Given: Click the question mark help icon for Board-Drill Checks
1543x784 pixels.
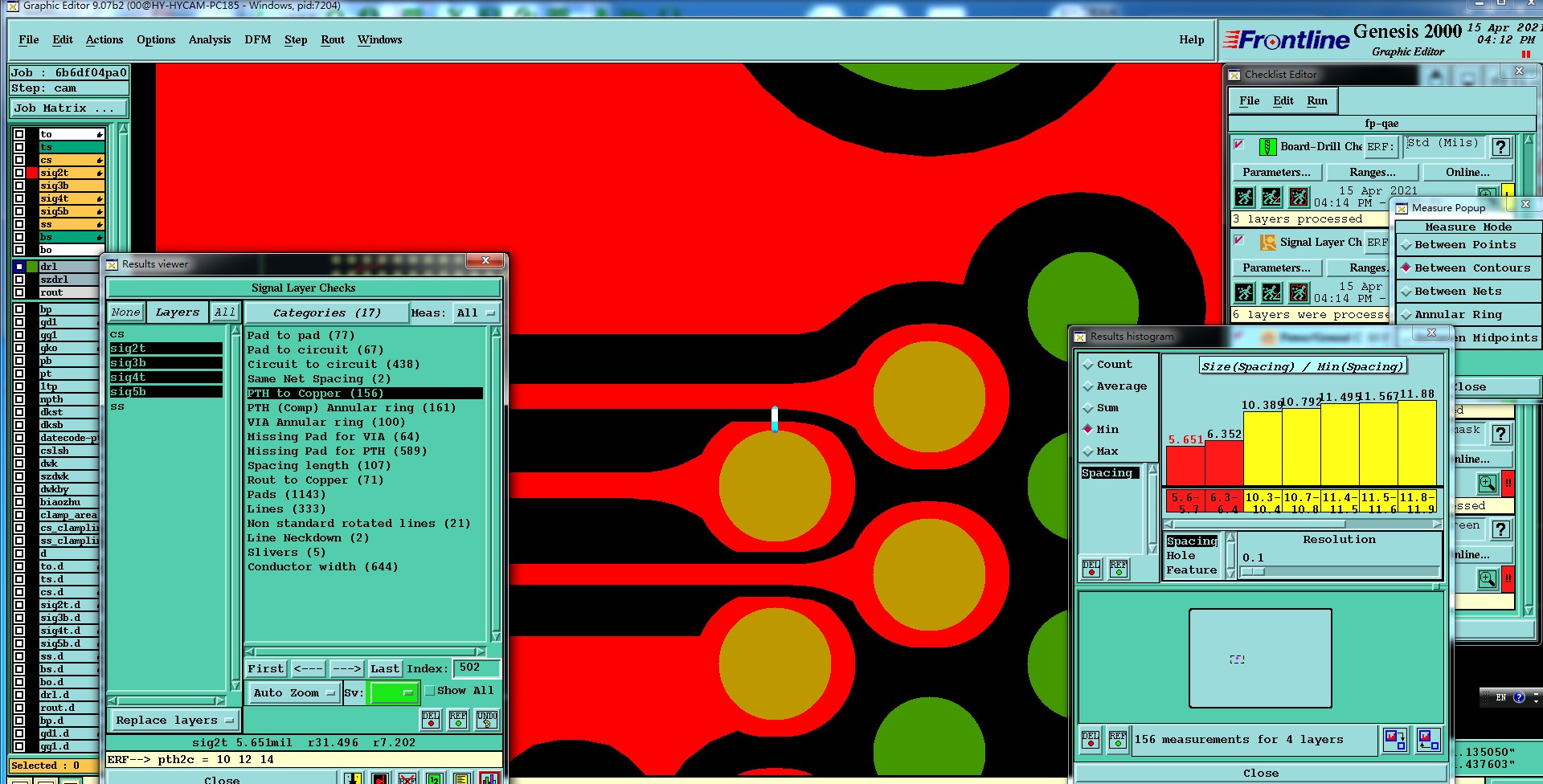Looking at the screenshot, I should coord(1500,147).
